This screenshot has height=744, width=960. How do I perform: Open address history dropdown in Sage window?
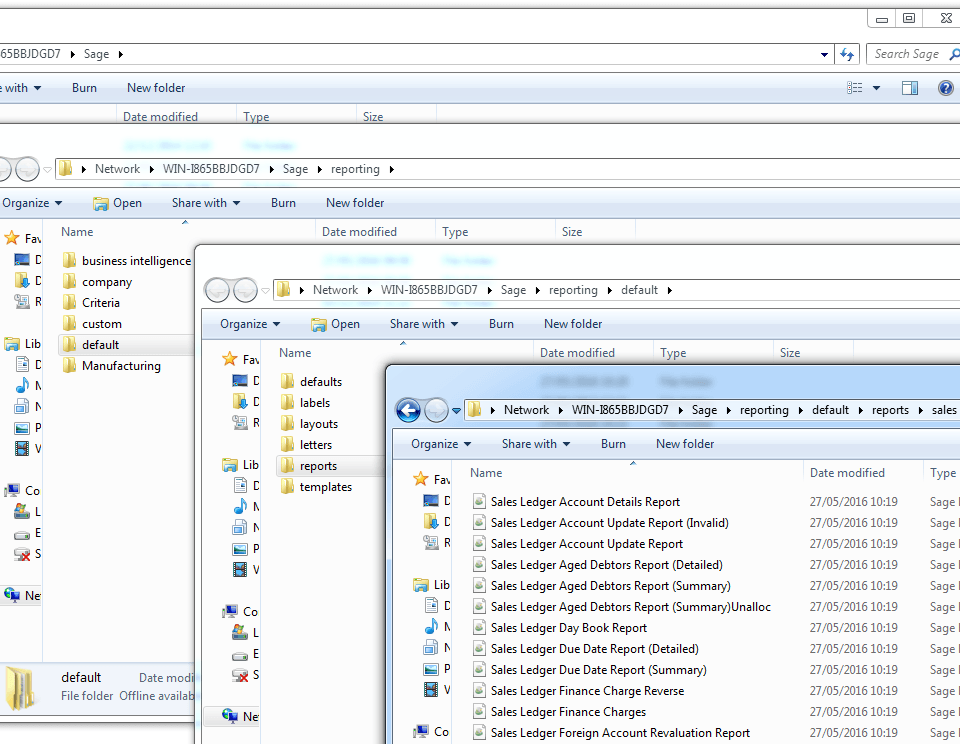824,54
